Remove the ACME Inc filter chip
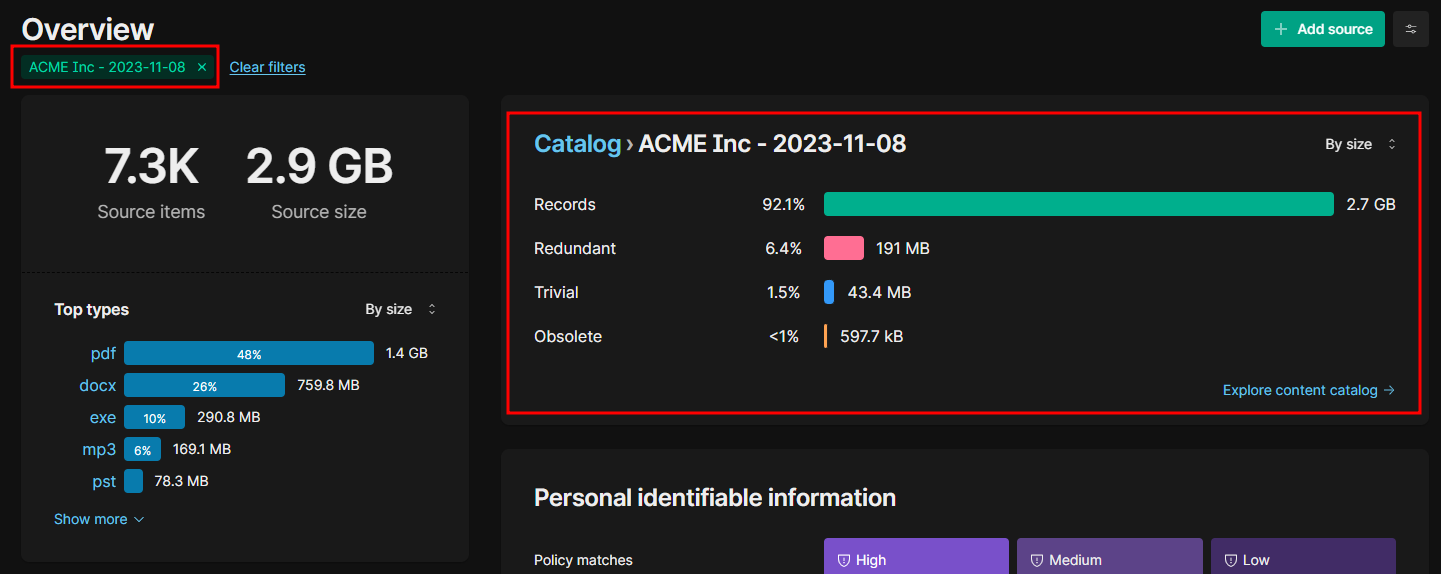This screenshot has width=1441, height=574. pyautogui.click(x=202, y=67)
